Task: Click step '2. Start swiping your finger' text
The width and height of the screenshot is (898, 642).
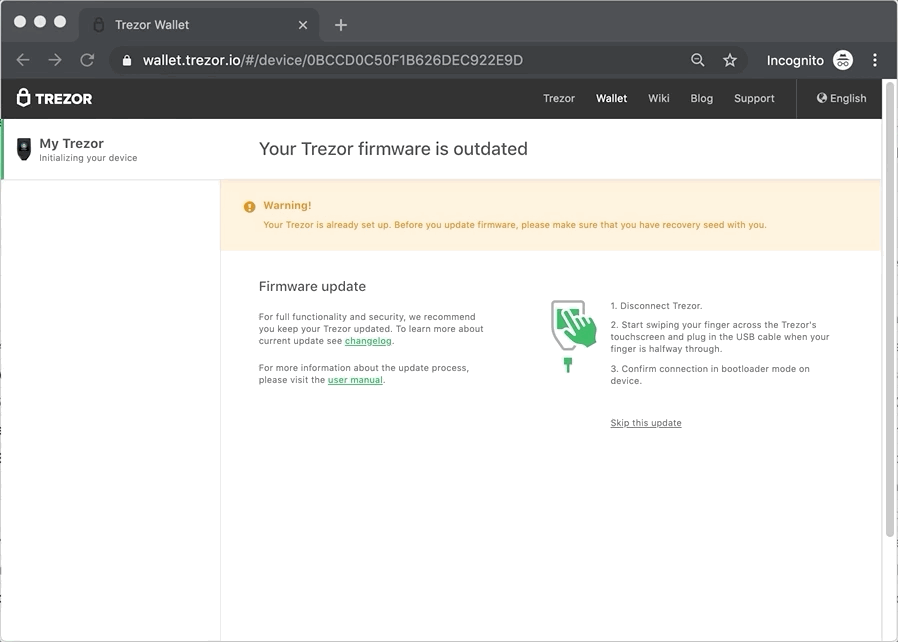Action: click(x=719, y=337)
